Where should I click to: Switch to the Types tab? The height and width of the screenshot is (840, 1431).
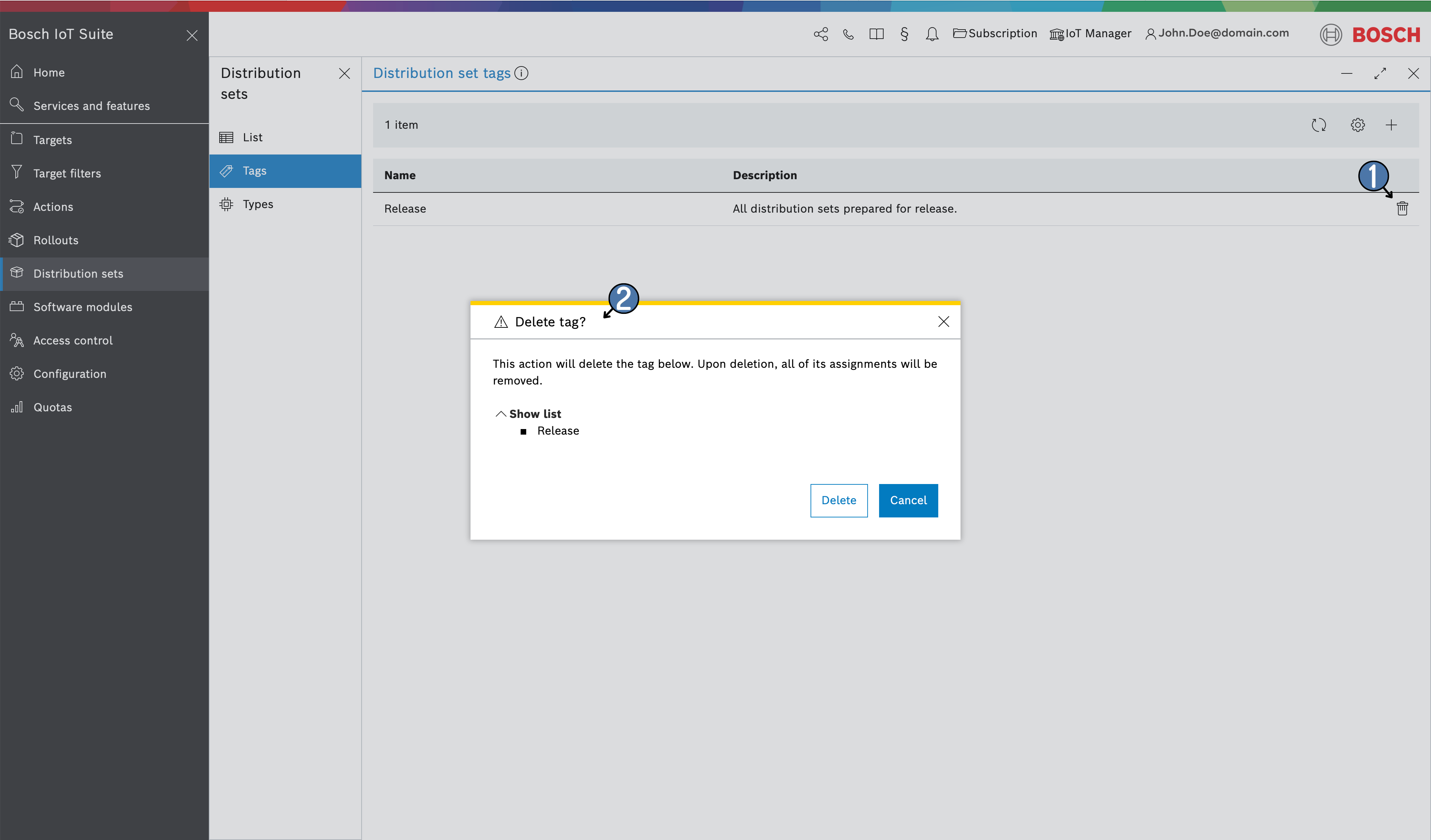[257, 205]
